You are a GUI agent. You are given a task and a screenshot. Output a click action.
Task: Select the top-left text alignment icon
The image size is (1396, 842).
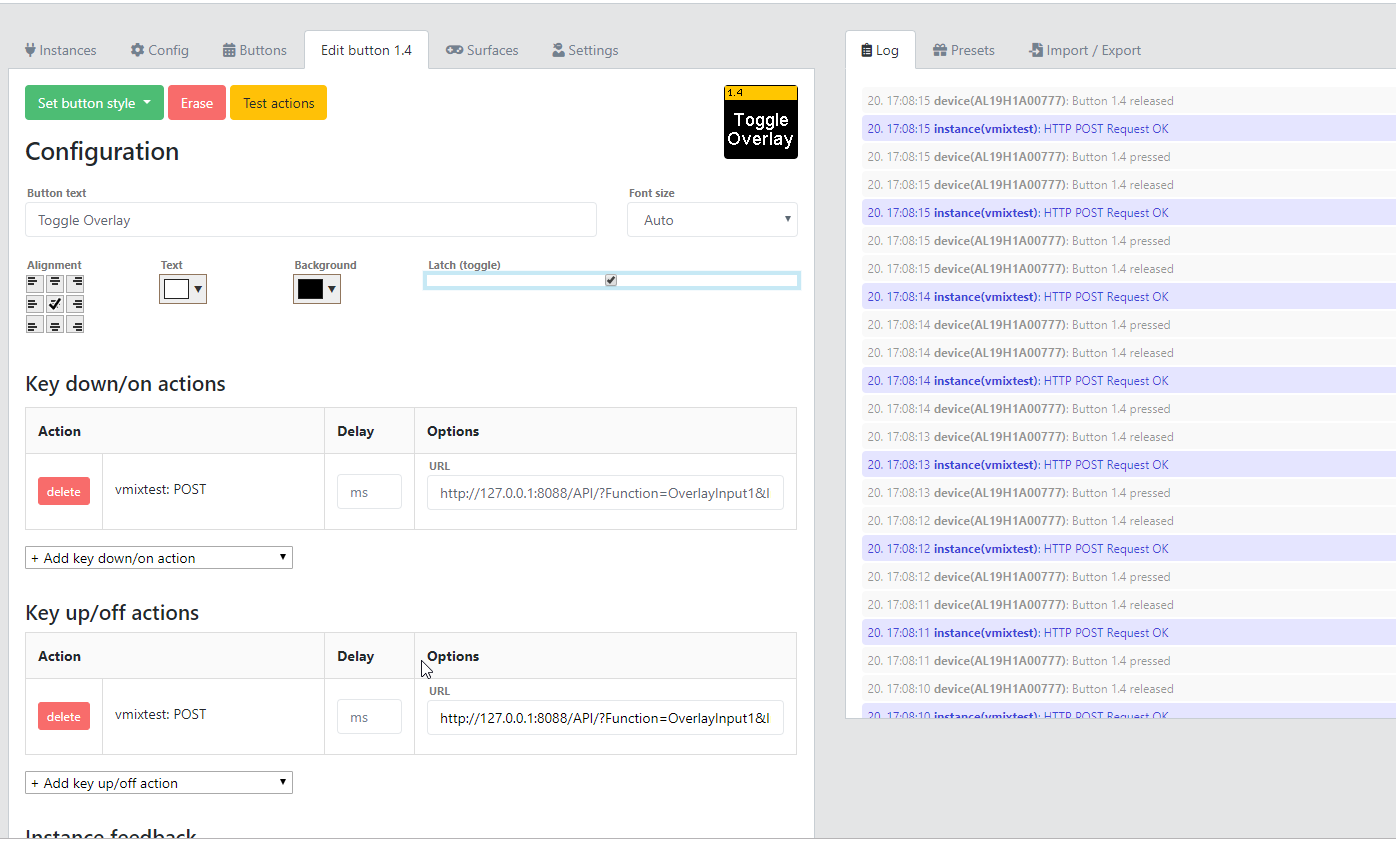34,282
